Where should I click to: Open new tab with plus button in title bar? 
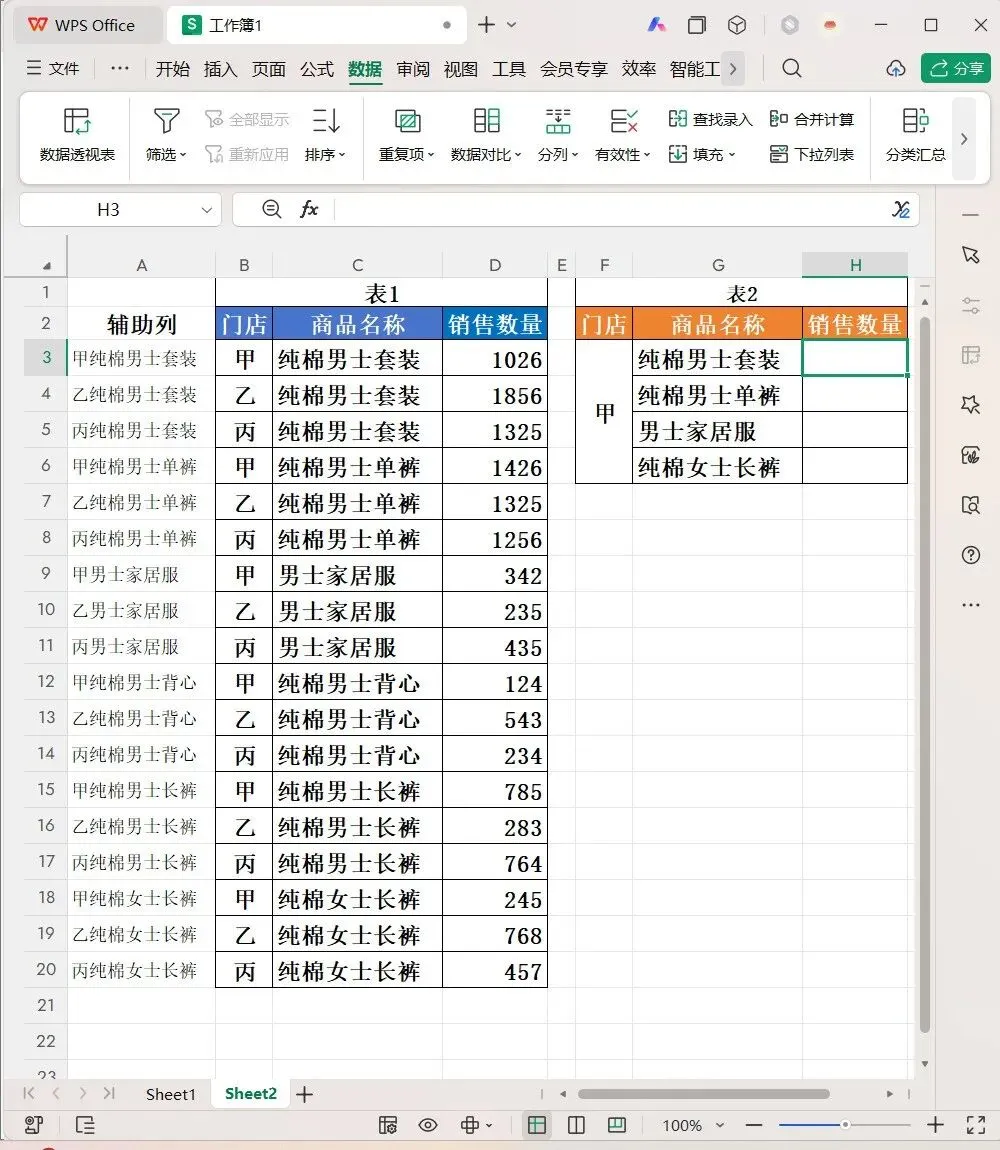point(486,25)
